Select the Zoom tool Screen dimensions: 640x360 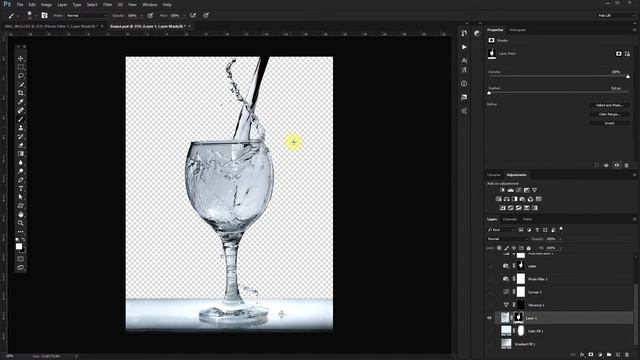click(x=20, y=223)
